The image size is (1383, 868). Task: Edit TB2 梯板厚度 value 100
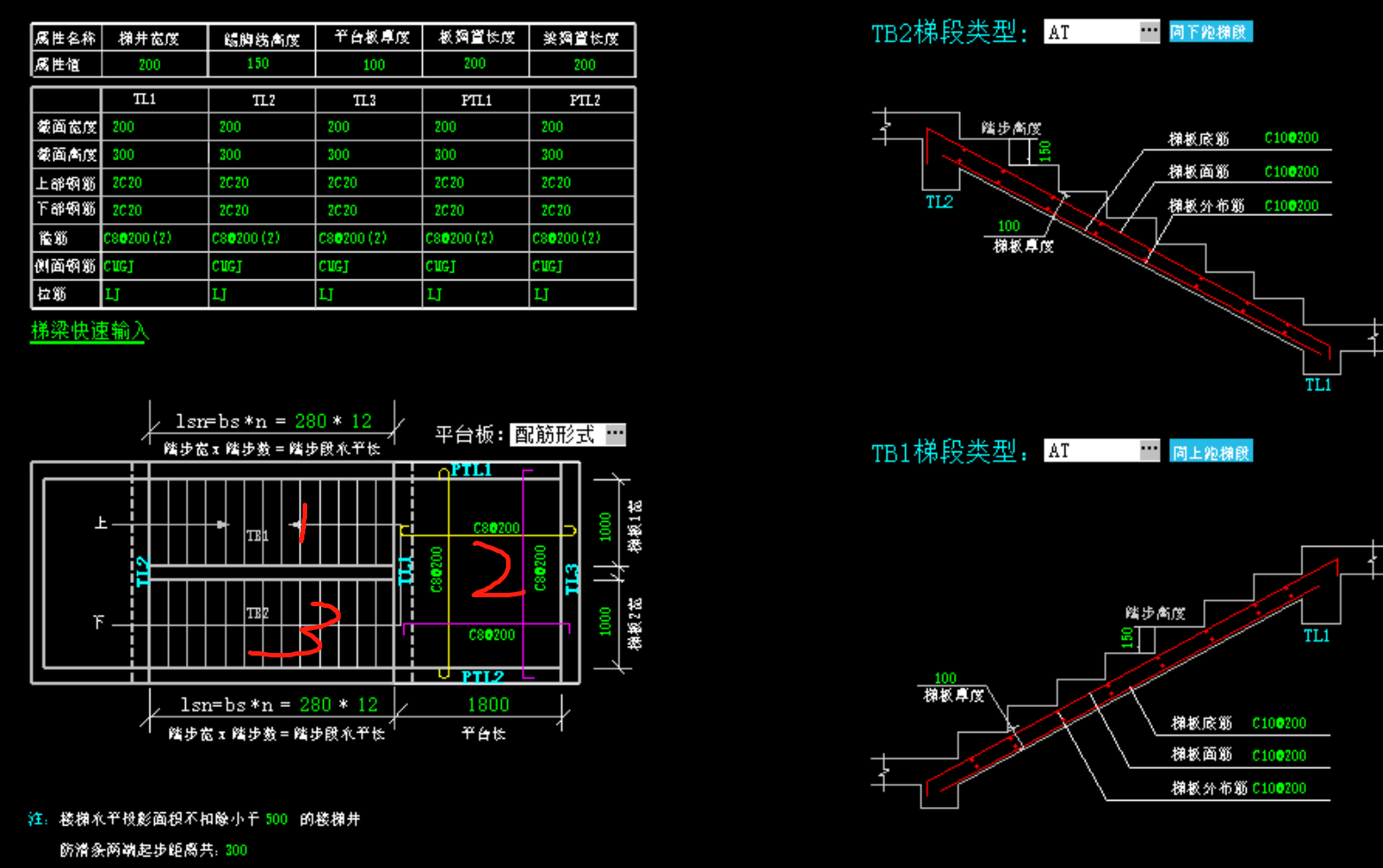pos(1009,226)
